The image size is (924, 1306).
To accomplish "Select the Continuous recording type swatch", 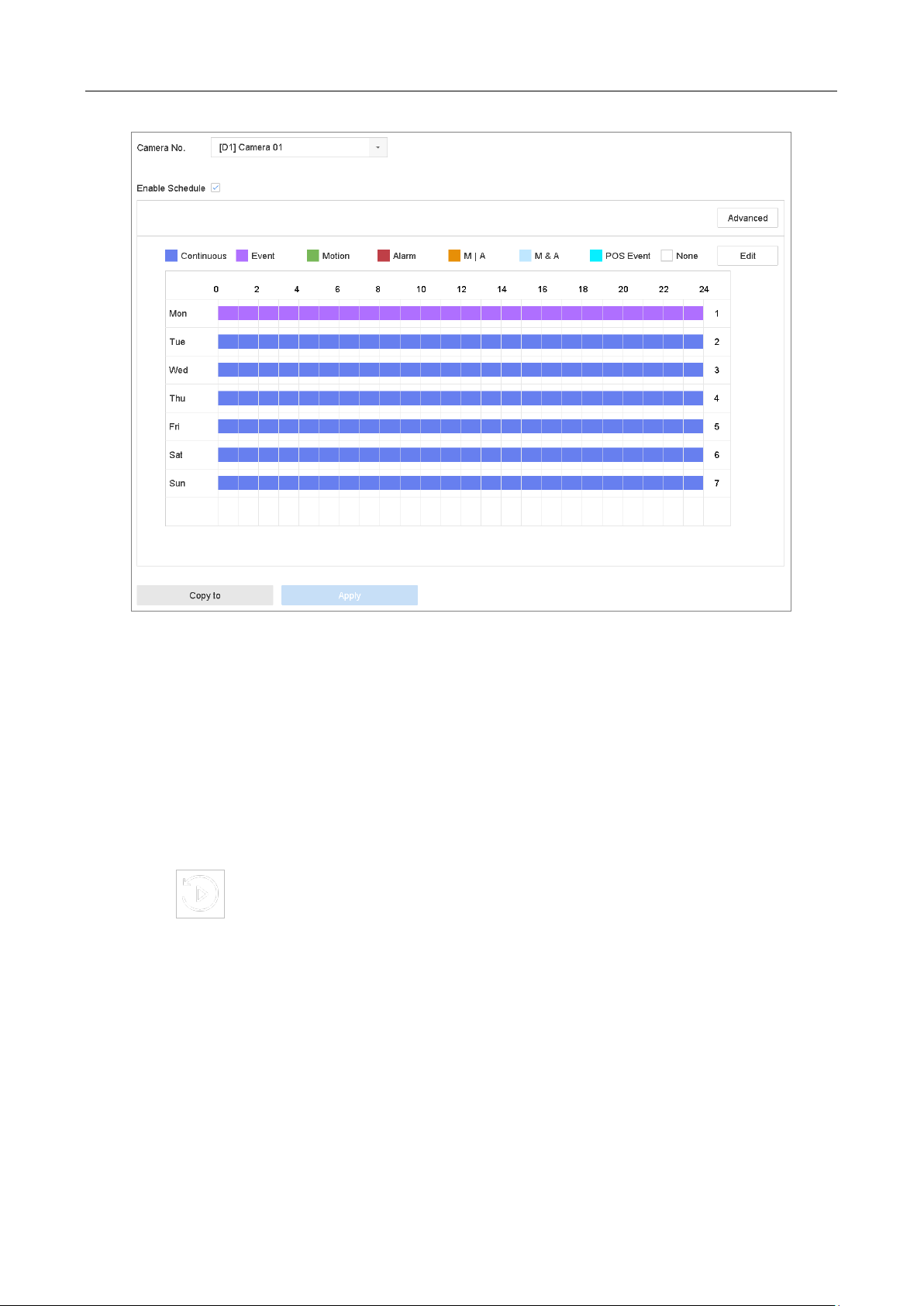I will click(171, 256).
